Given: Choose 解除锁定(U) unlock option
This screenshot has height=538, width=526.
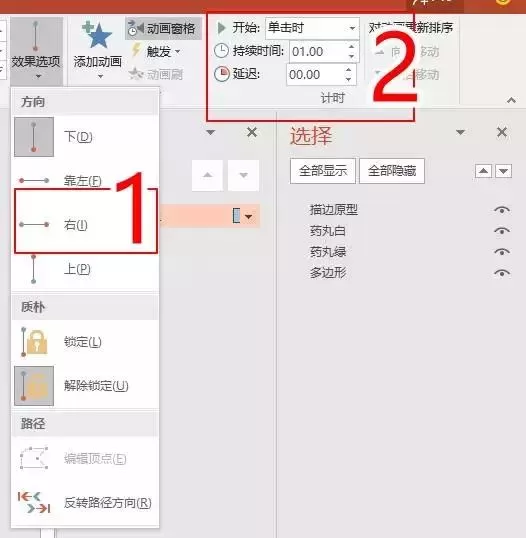Looking at the screenshot, I should pos(85,386).
